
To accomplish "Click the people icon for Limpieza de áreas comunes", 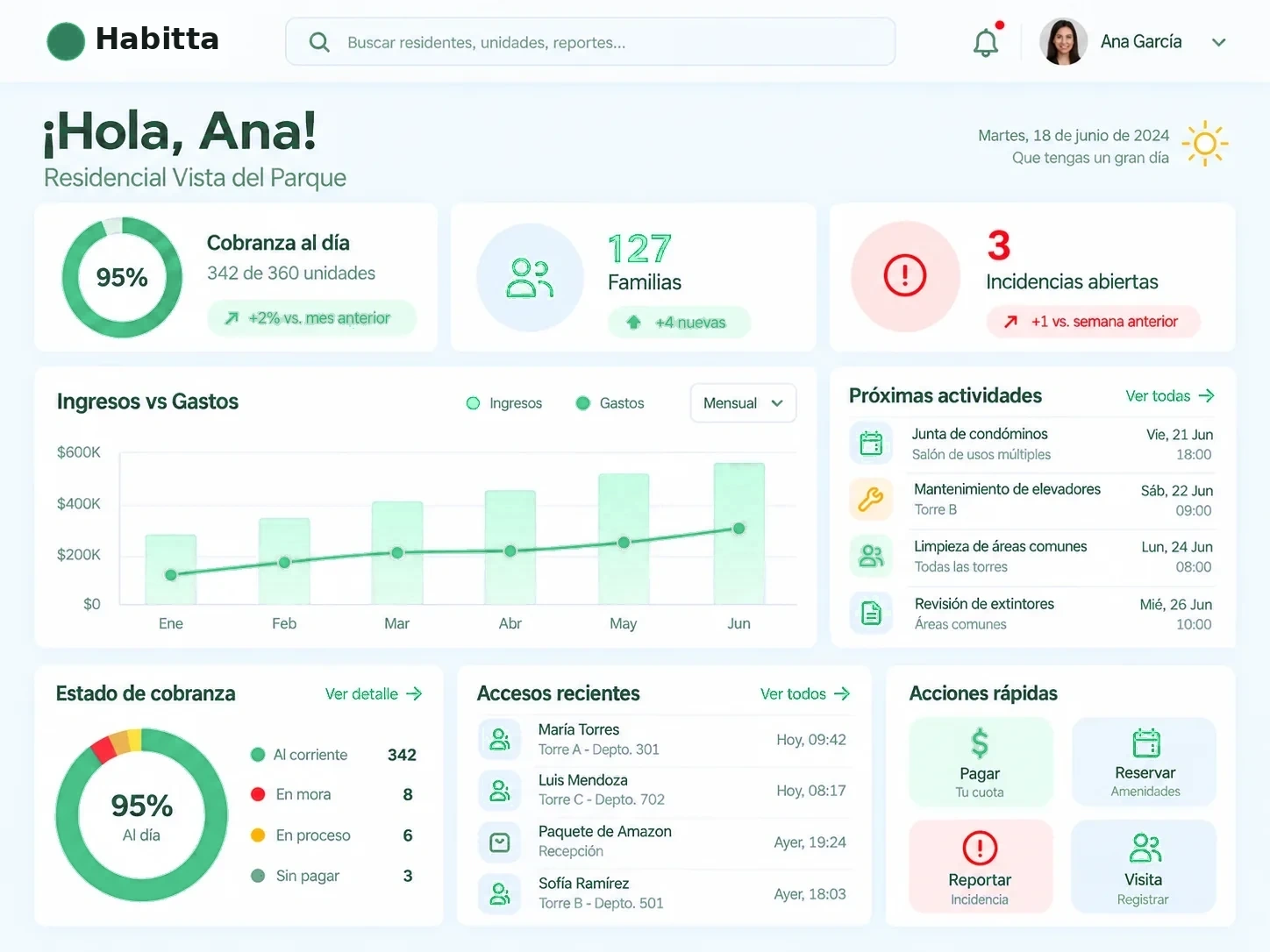I will 871,556.
